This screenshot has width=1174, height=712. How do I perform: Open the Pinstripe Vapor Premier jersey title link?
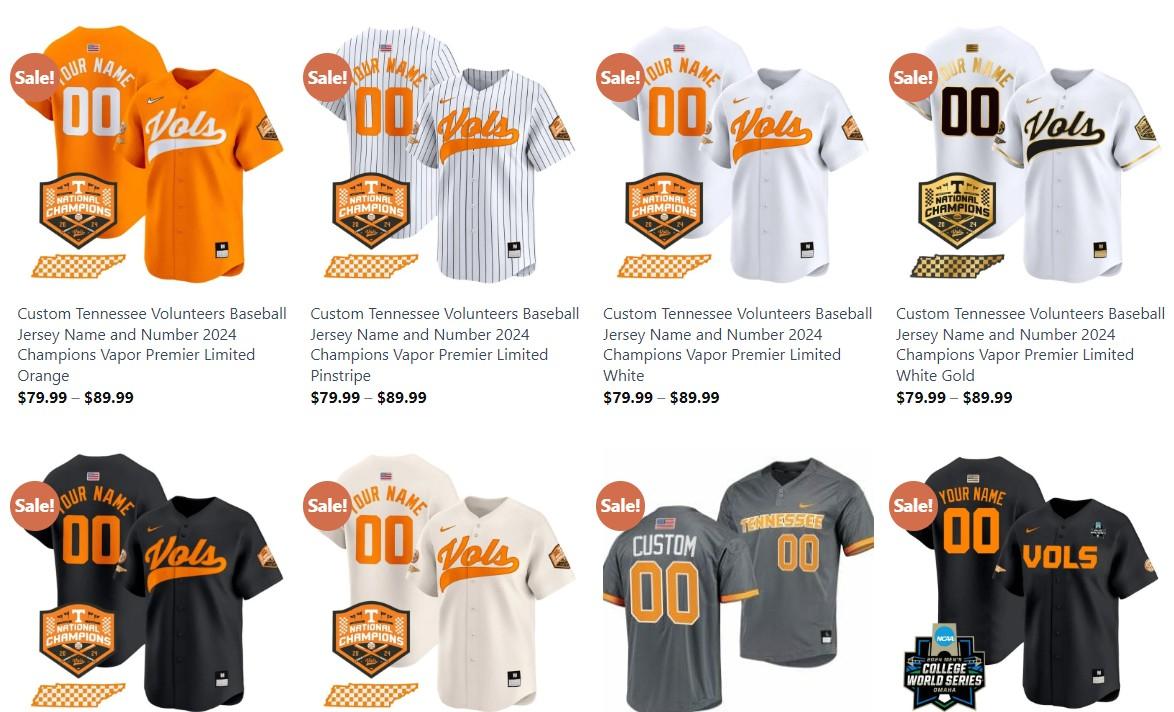445,344
